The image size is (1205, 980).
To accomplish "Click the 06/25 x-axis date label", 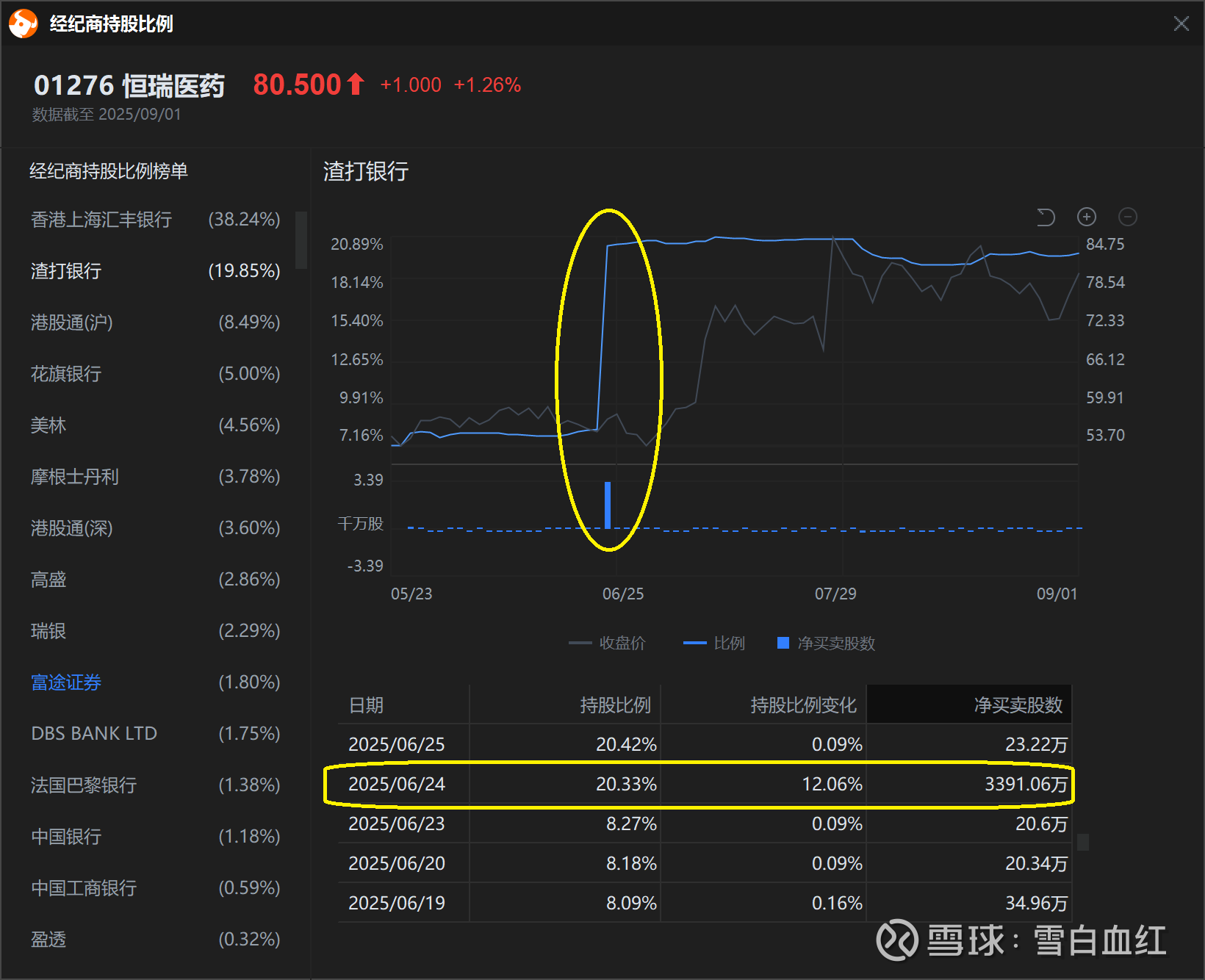I will (x=623, y=594).
